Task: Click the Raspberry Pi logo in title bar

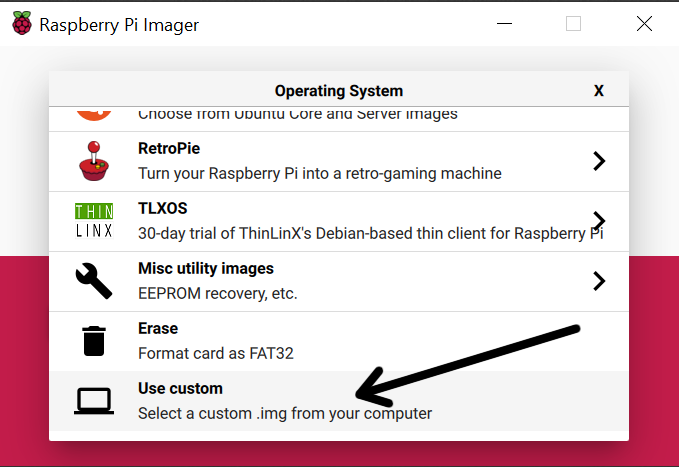Action: point(22,23)
